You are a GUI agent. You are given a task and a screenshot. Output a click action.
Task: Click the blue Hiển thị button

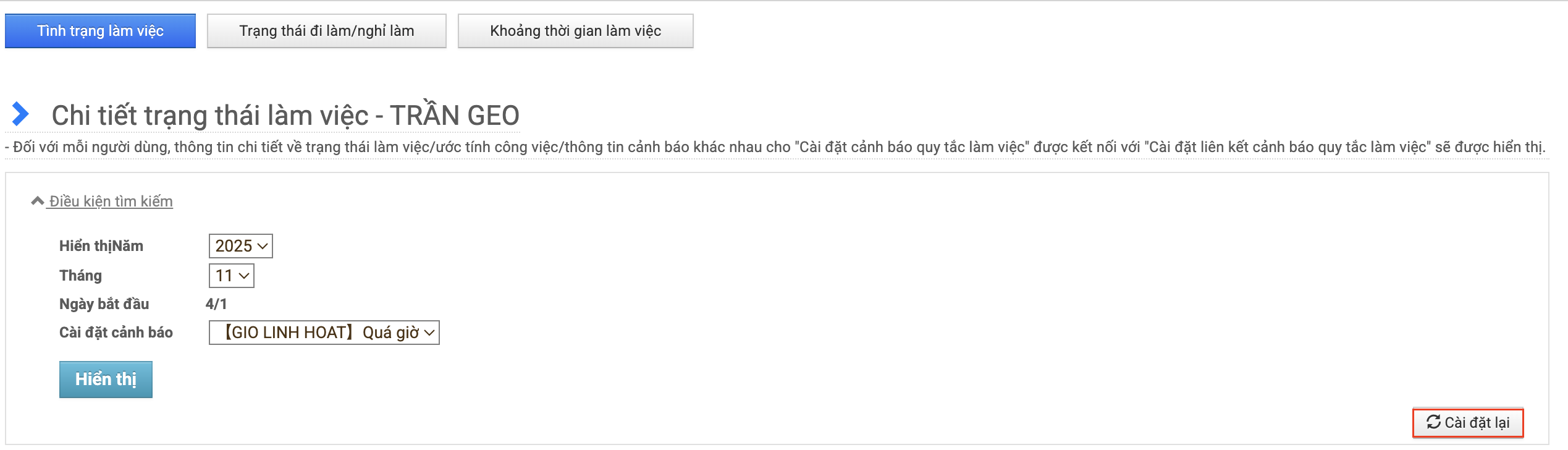(x=106, y=380)
